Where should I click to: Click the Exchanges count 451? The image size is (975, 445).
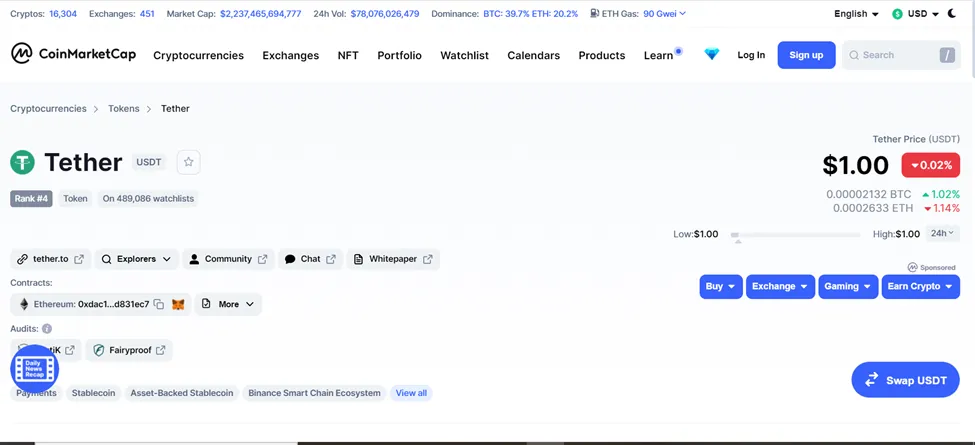147,13
